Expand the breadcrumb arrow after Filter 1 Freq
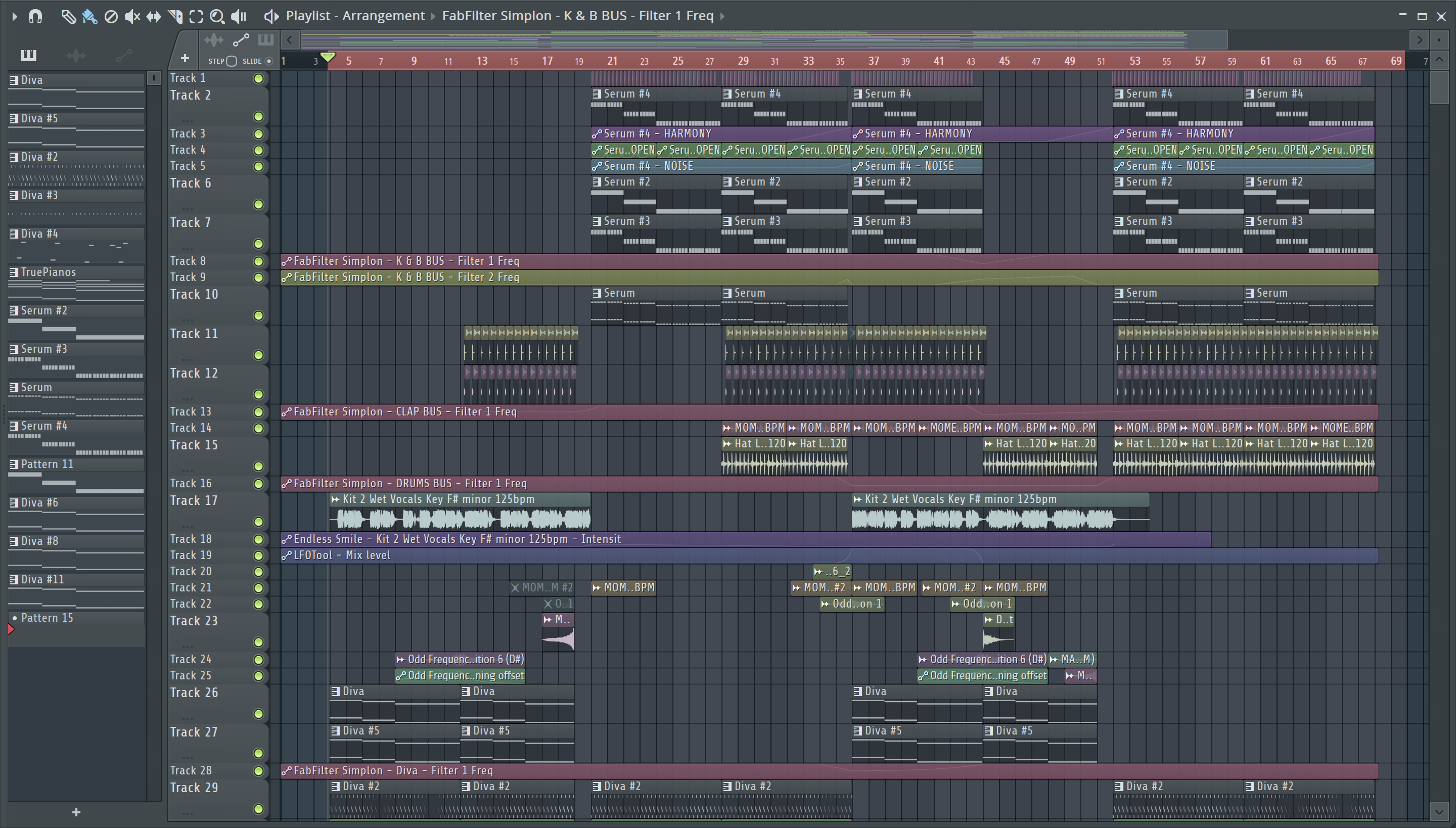The height and width of the screenshot is (828, 1456). click(723, 16)
